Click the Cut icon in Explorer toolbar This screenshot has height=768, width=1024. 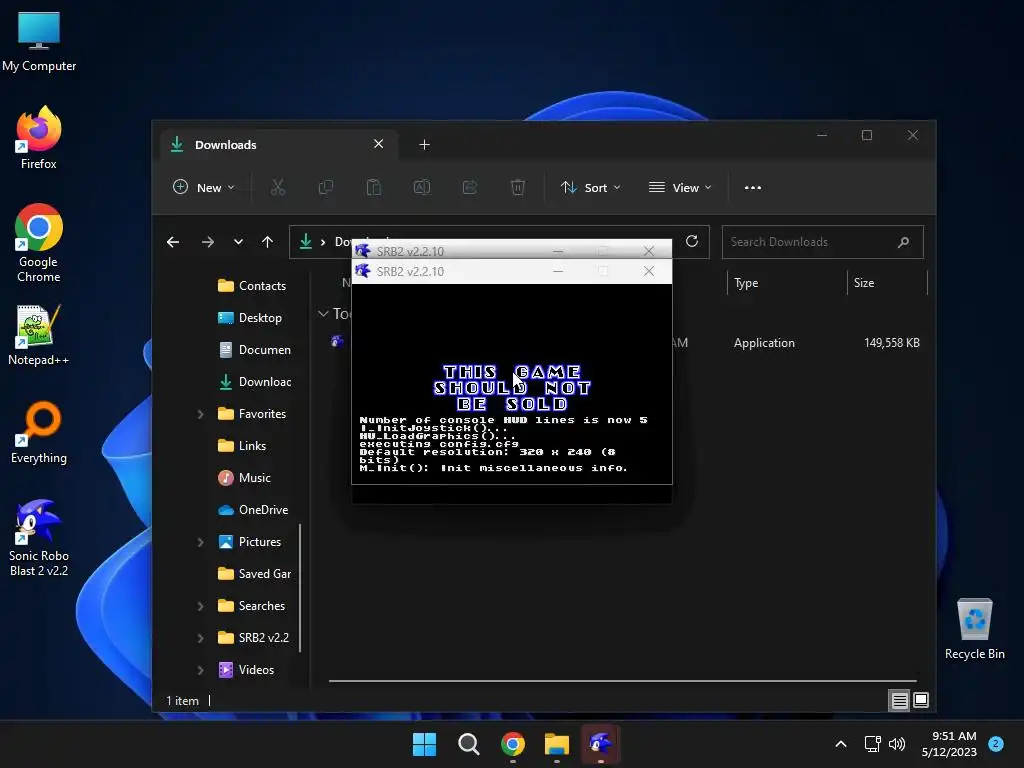[278, 187]
